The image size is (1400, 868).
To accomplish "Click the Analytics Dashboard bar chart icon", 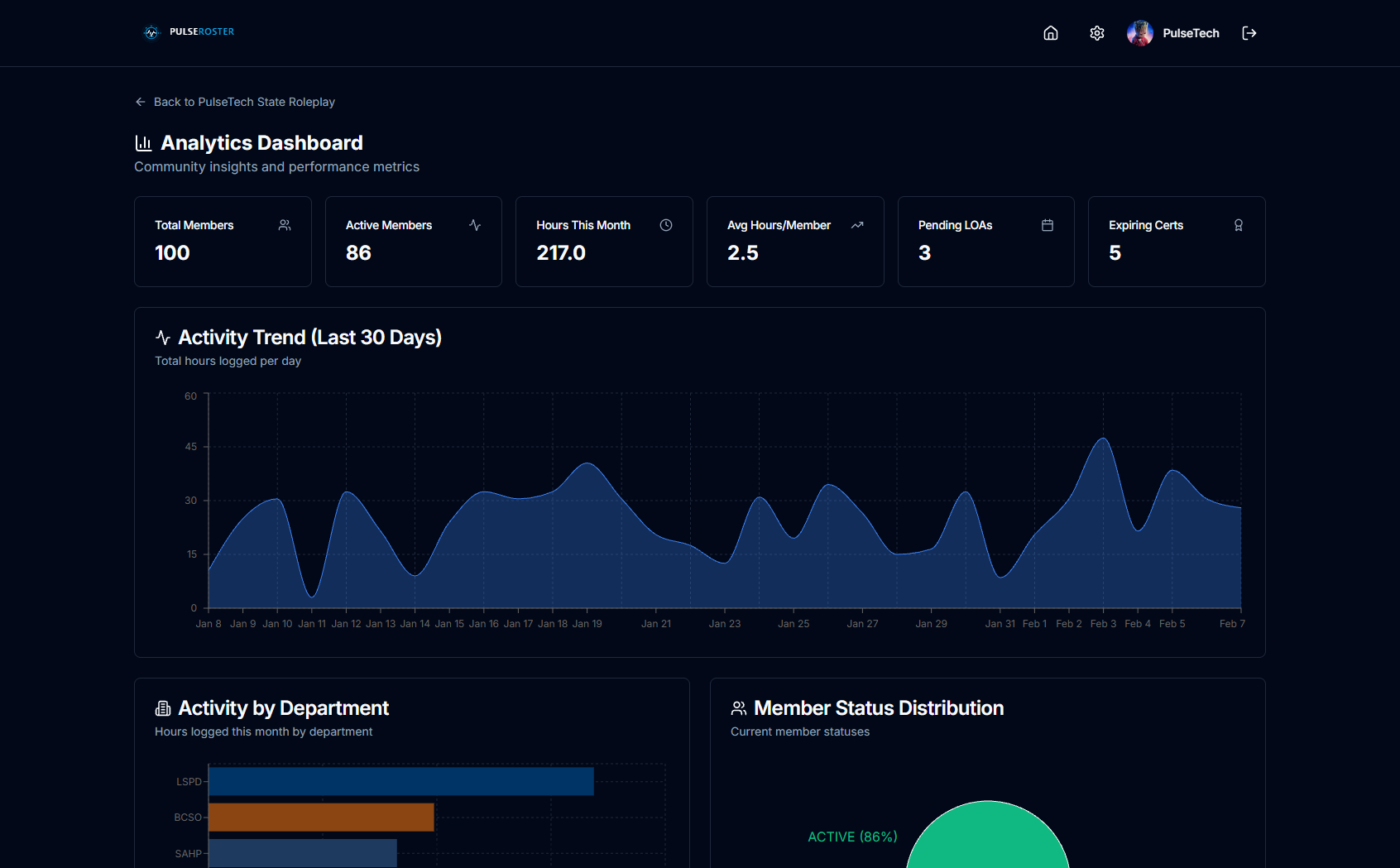I will [x=143, y=143].
